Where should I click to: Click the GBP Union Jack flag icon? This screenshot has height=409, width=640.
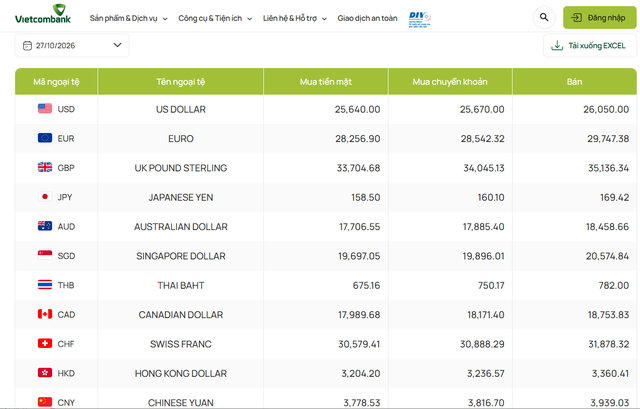[45, 167]
